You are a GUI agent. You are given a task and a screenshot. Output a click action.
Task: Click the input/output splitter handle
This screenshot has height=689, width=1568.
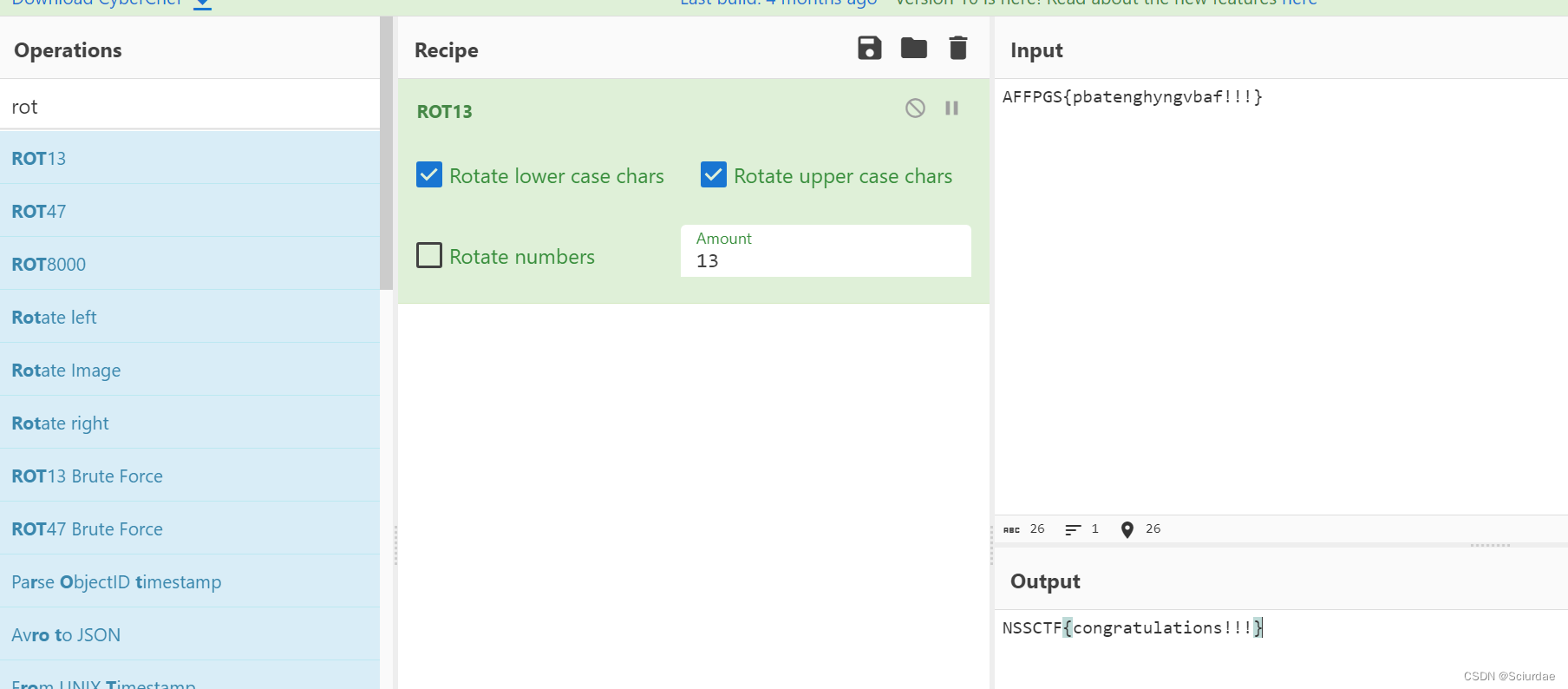coord(1490,545)
